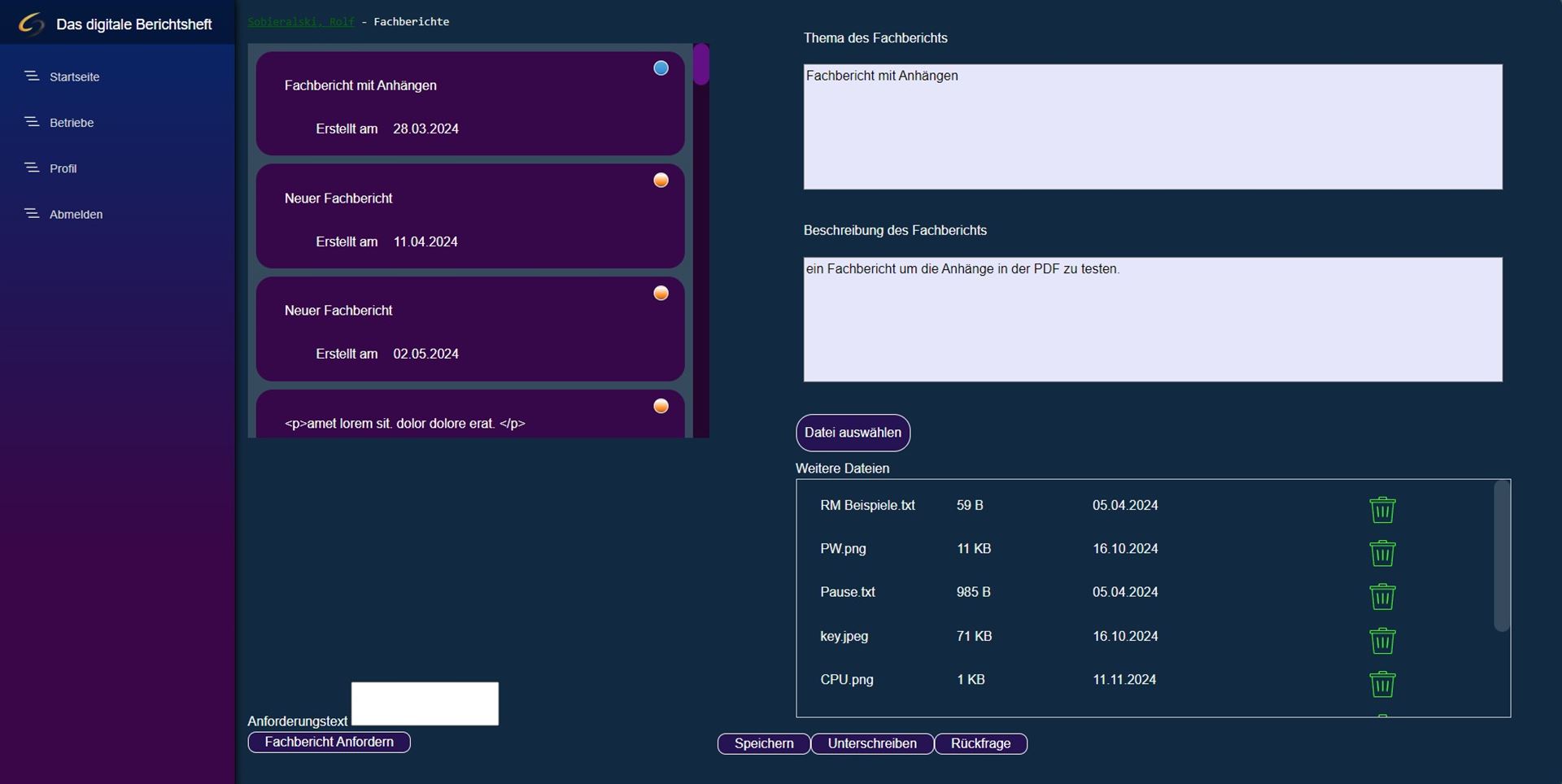Click blue status dot on Fachbericht mit Anhängen

click(x=661, y=68)
